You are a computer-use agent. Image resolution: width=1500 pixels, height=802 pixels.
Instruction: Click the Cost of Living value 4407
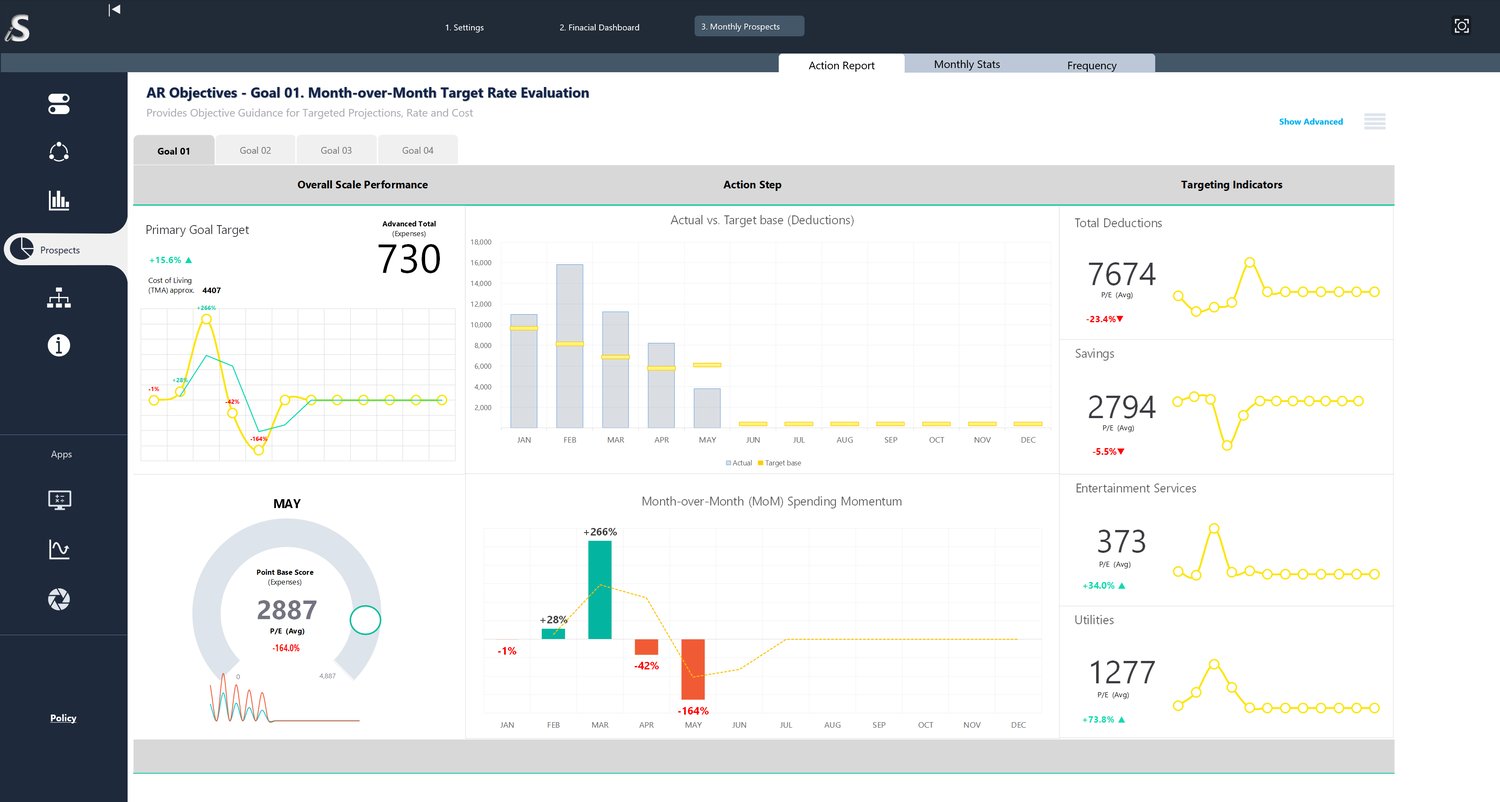point(211,291)
